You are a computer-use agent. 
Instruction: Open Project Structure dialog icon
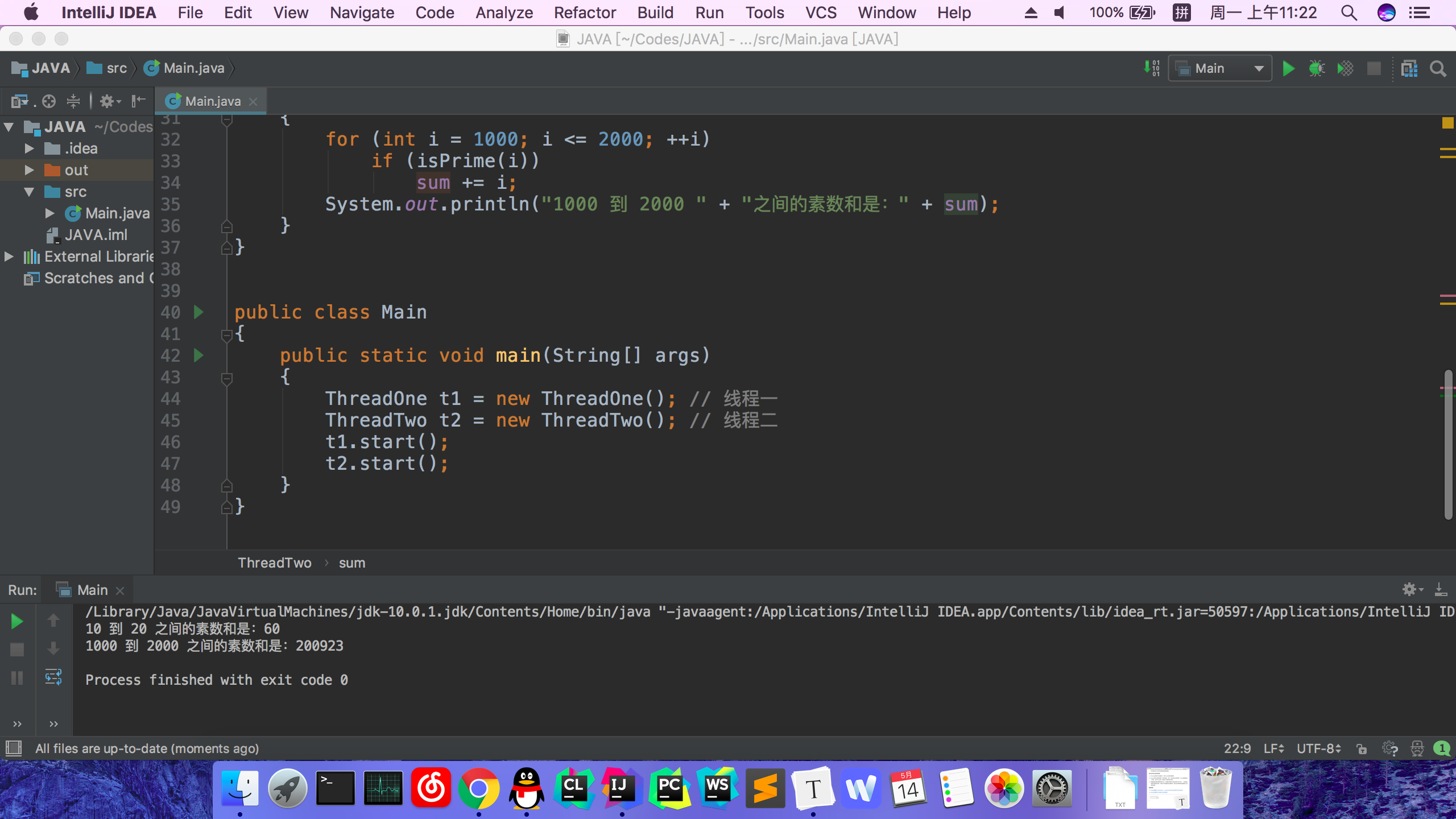1409,69
